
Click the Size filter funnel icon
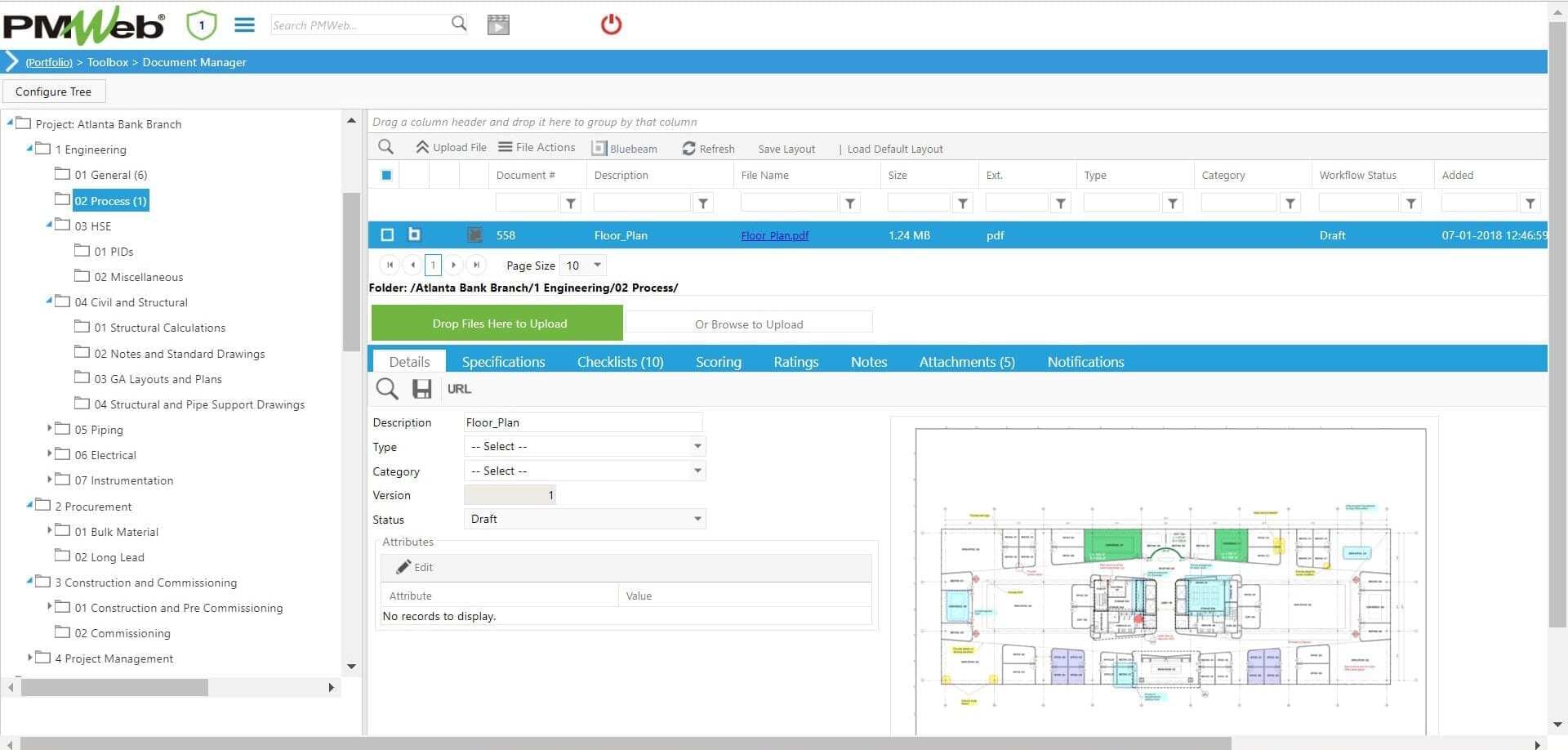coord(963,203)
